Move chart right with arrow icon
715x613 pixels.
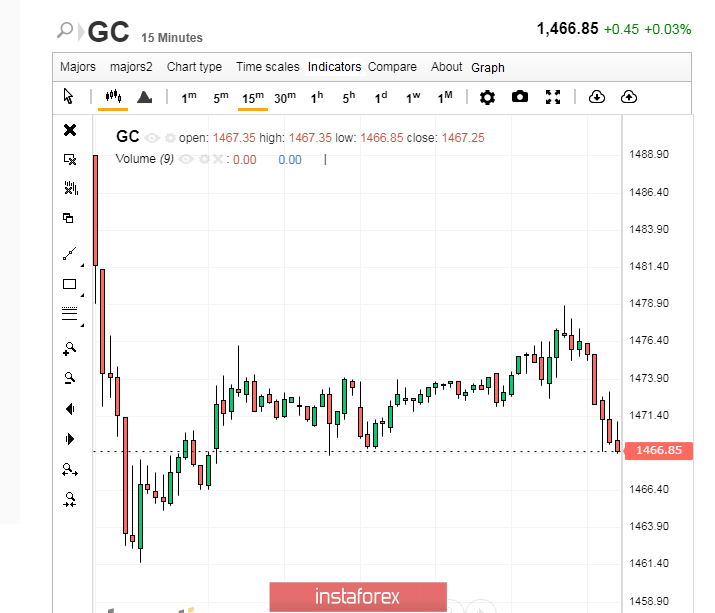pyautogui.click(x=70, y=439)
